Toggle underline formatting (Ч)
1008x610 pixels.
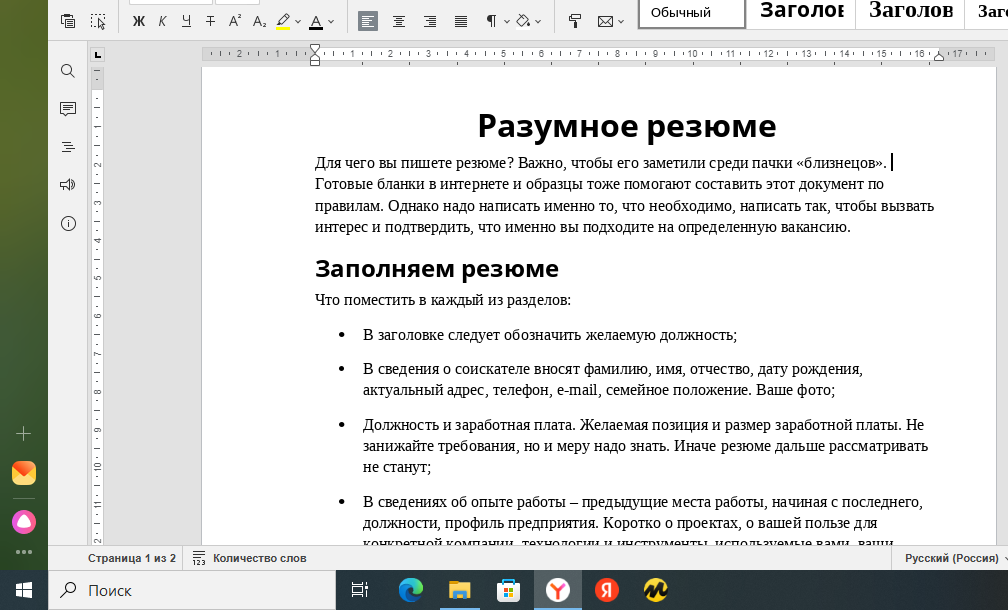[x=186, y=21]
